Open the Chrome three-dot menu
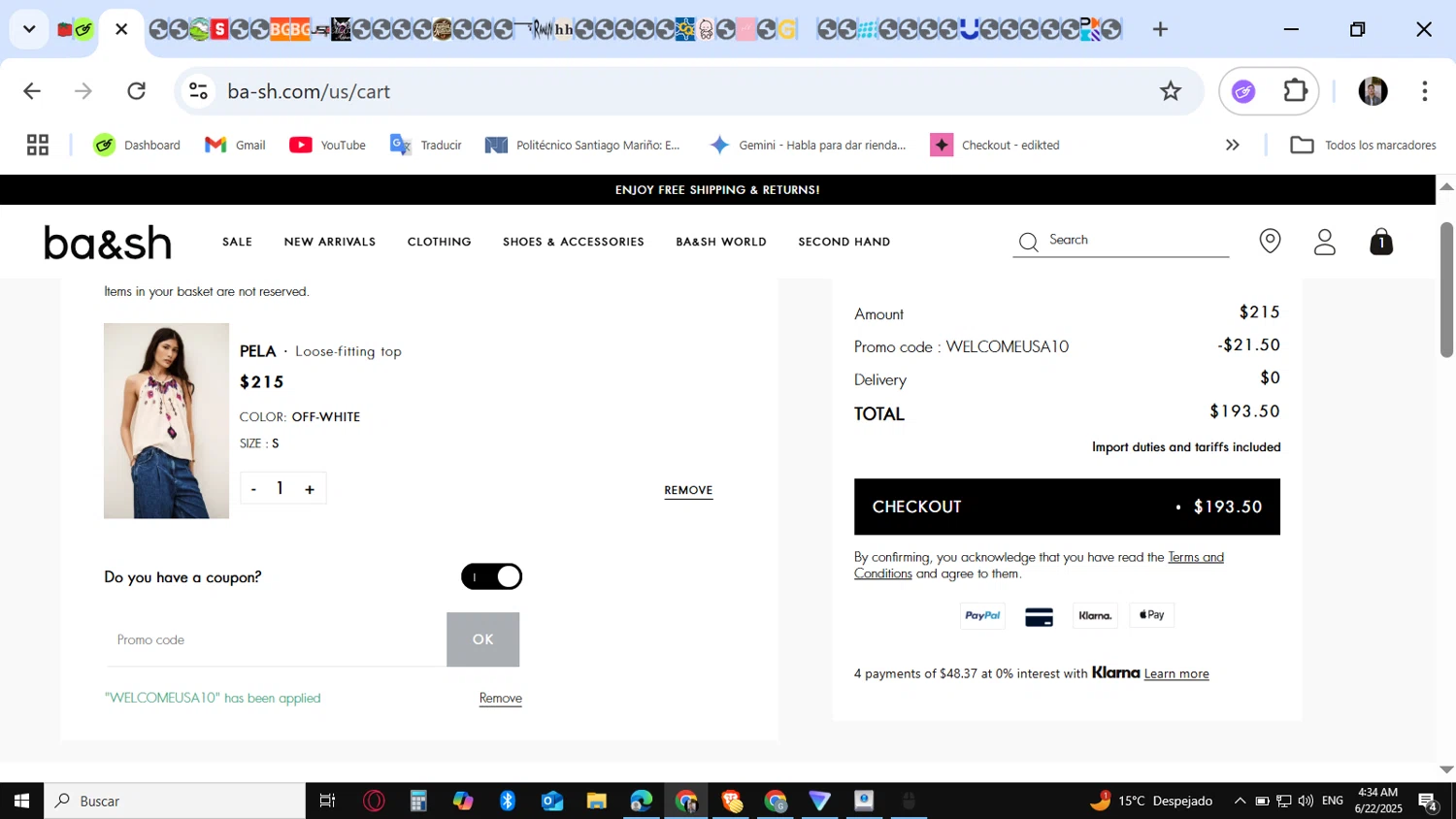 point(1425,91)
